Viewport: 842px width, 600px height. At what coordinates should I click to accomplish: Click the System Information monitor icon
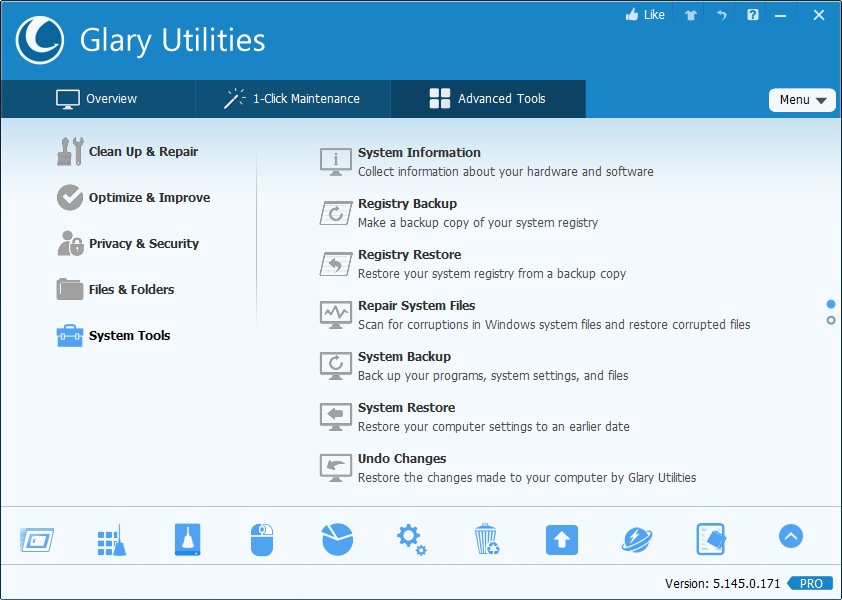(x=336, y=162)
